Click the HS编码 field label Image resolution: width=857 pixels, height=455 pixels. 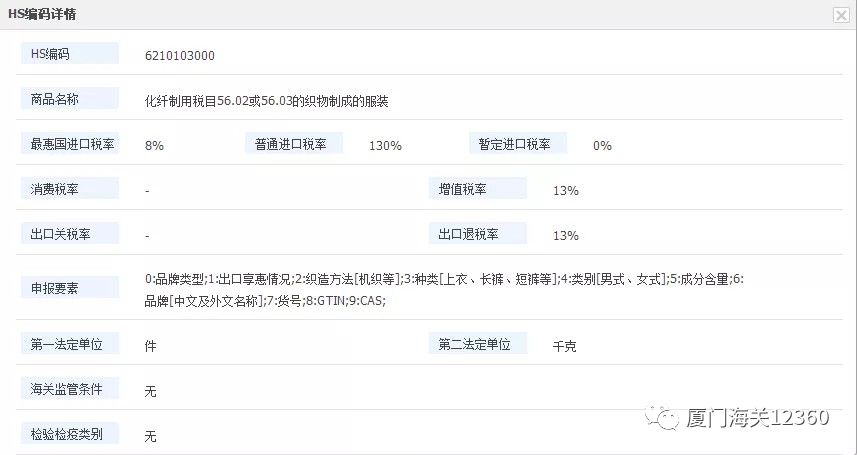(69, 53)
